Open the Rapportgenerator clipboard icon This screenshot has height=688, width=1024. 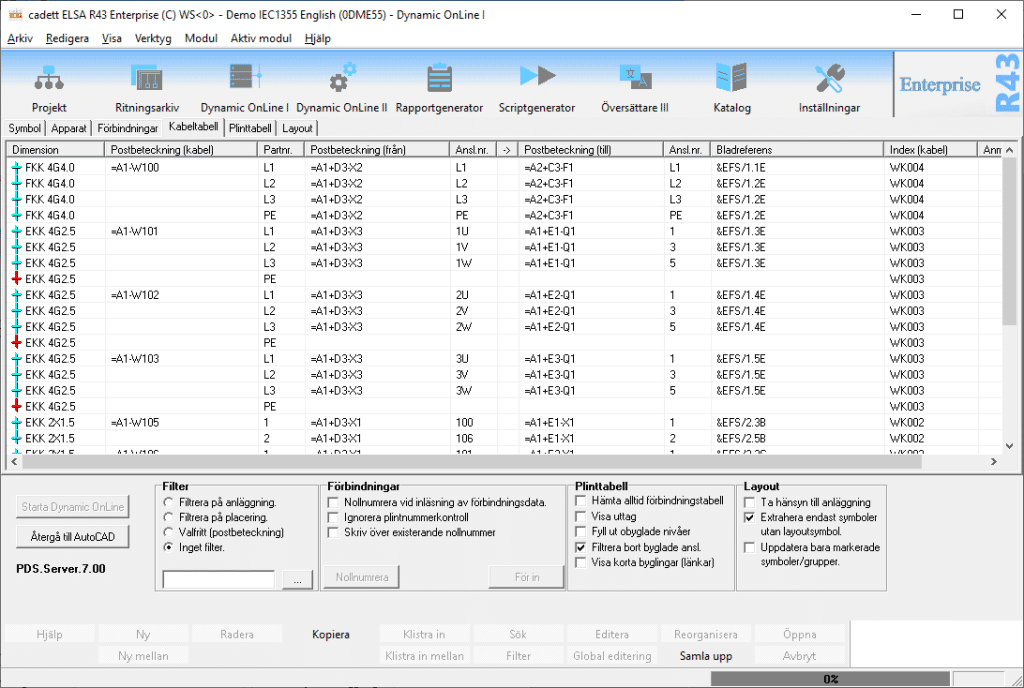pos(439,80)
